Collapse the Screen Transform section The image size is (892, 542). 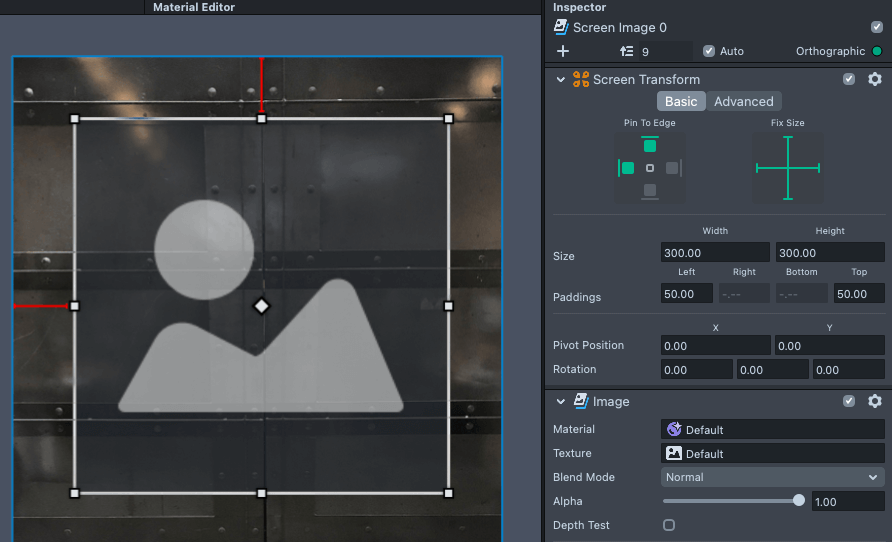coord(561,79)
